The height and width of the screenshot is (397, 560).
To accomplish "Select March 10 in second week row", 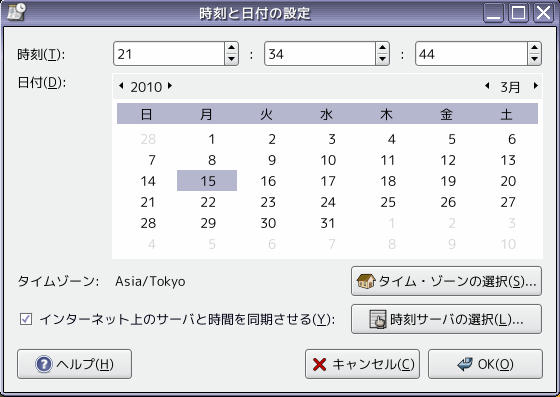I will tap(328, 160).
